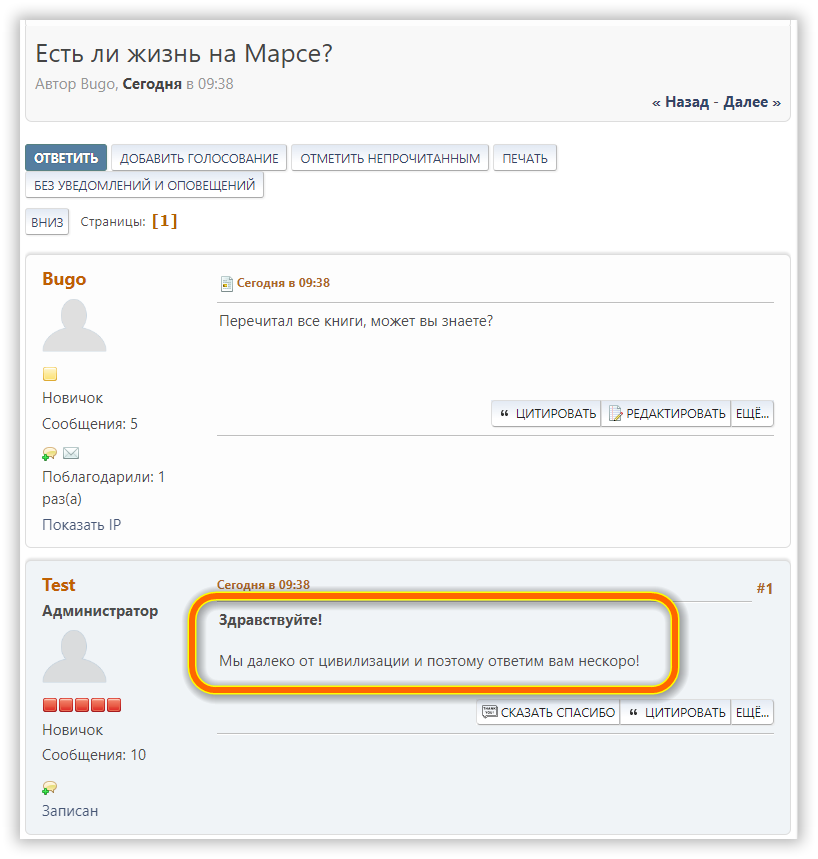Screen dimensions: 818x859
Task: Expand the ЕЩЁ… menu on Bugo's post
Action: [x=752, y=414]
